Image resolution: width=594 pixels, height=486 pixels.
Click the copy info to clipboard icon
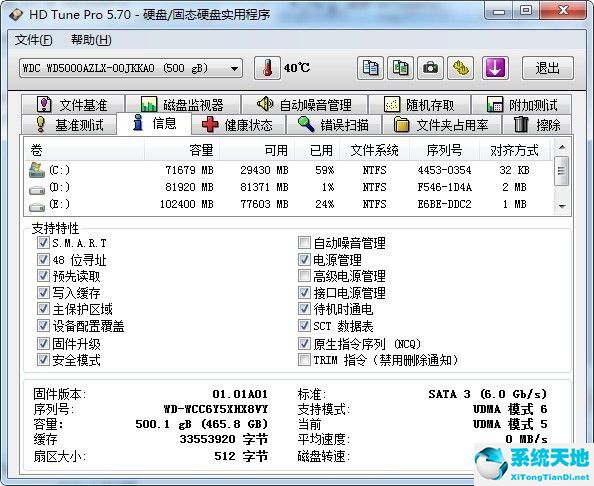point(370,68)
